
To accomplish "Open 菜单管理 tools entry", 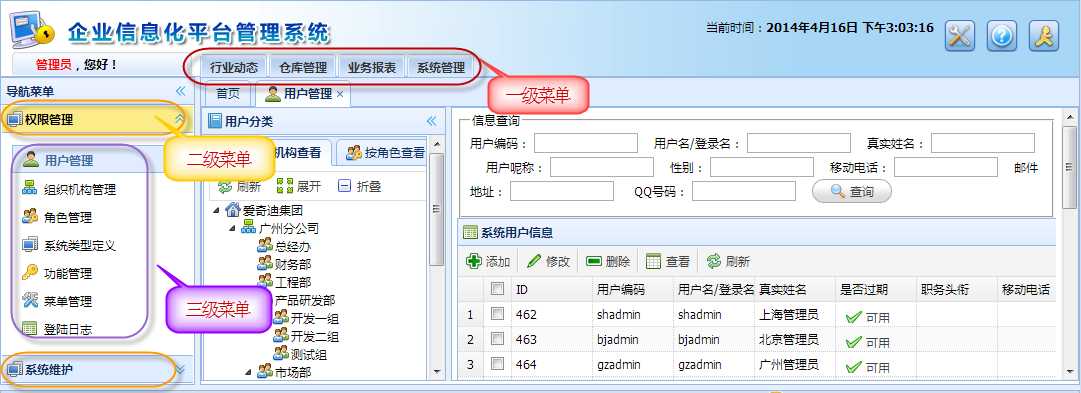I will [x=57, y=301].
